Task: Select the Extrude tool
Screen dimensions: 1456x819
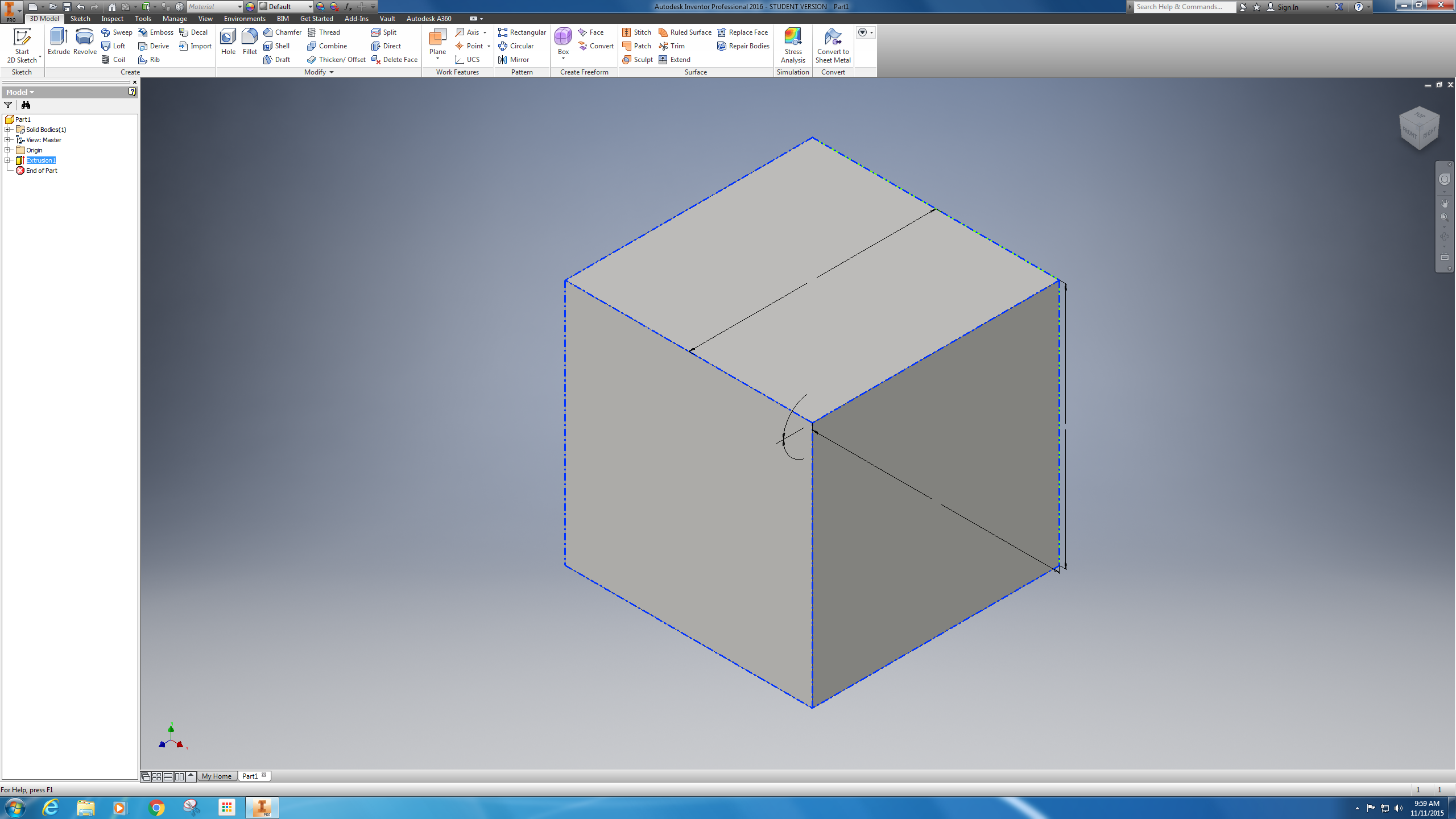Action: [x=59, y=42]
